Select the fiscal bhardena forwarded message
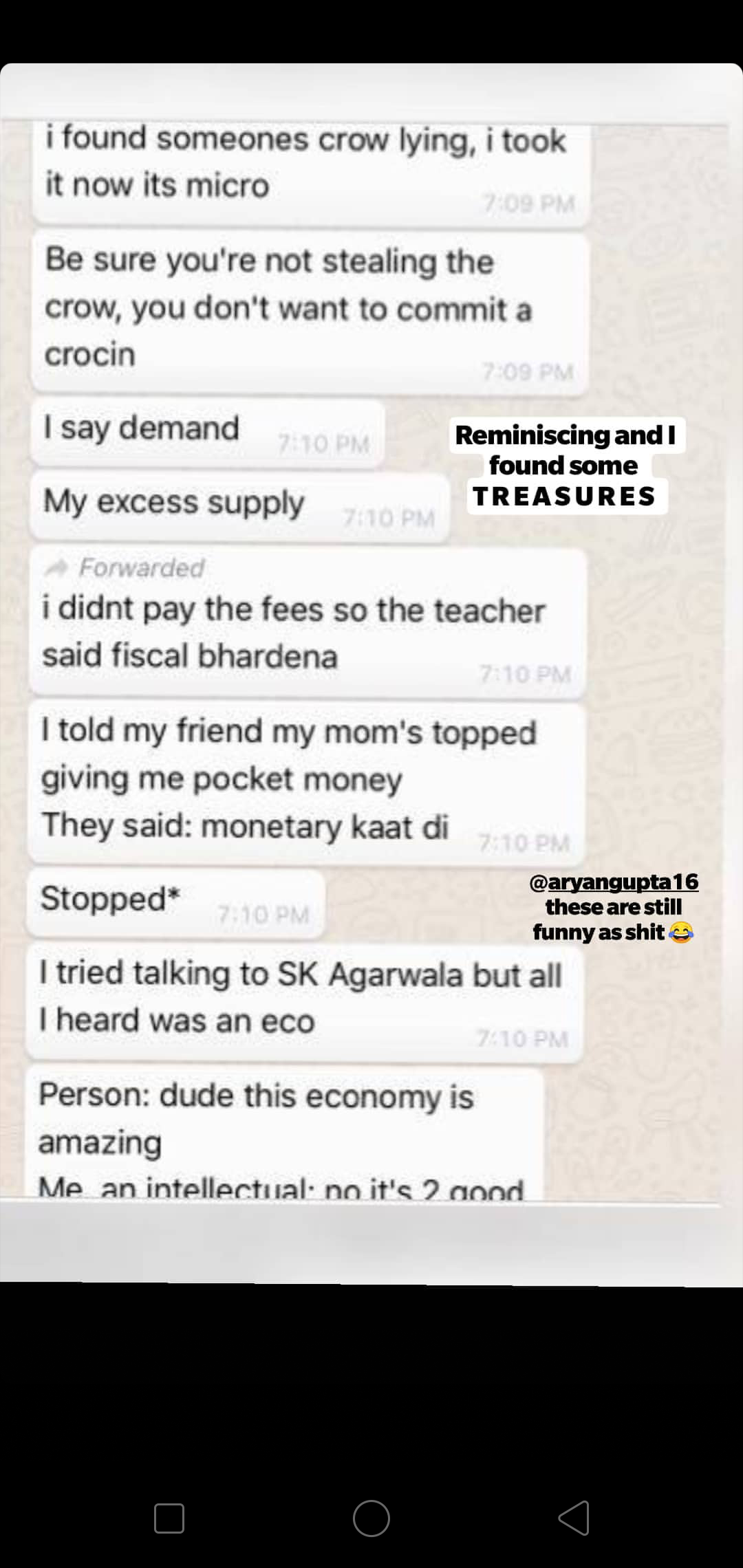743x1568 pixels. click(x=307, y=621)
